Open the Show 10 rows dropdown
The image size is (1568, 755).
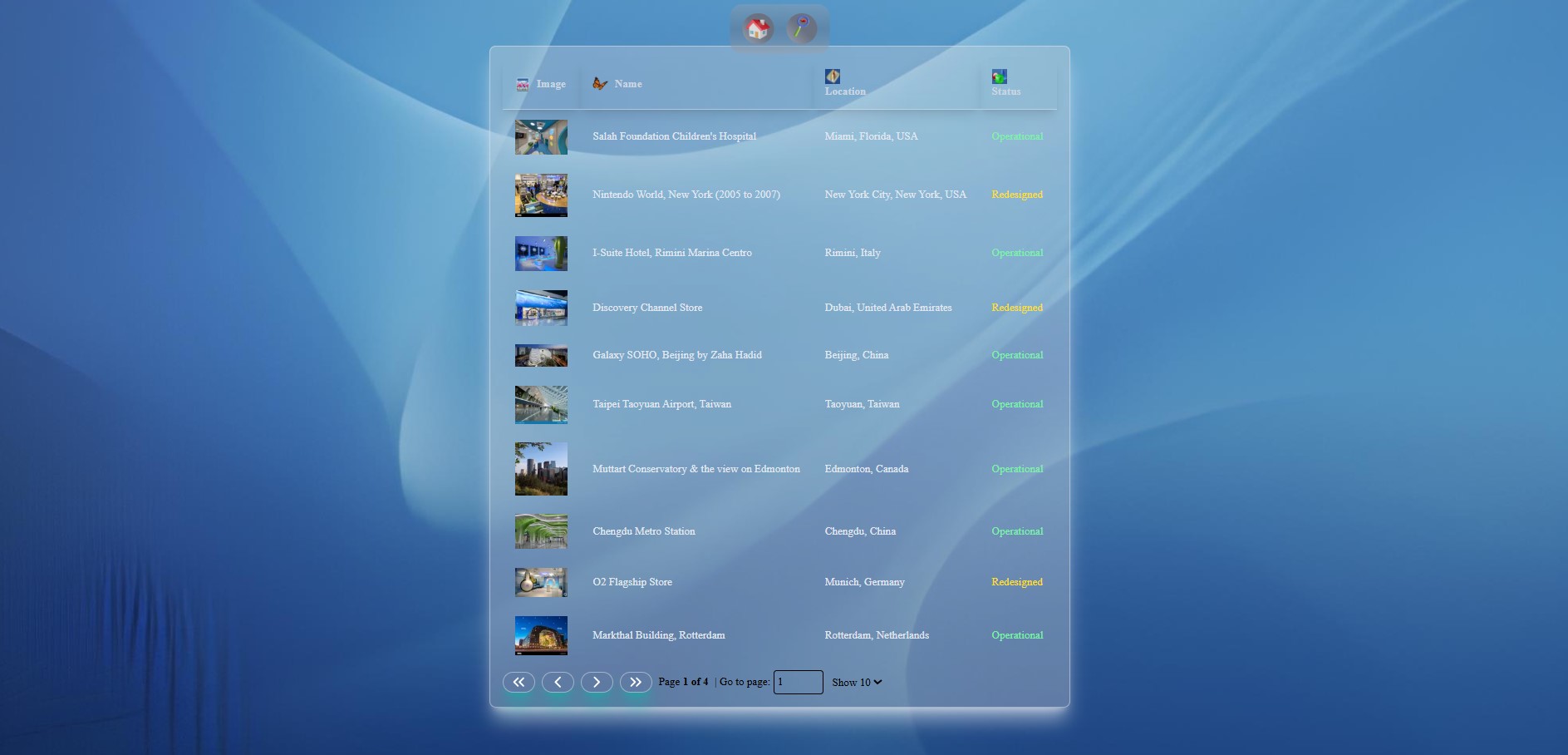pos(857,682)
